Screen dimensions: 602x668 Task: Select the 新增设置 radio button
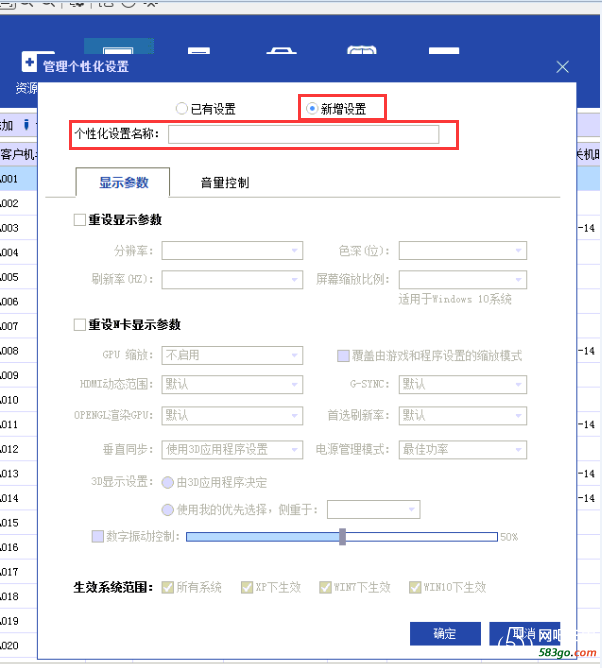pos(313,108)
